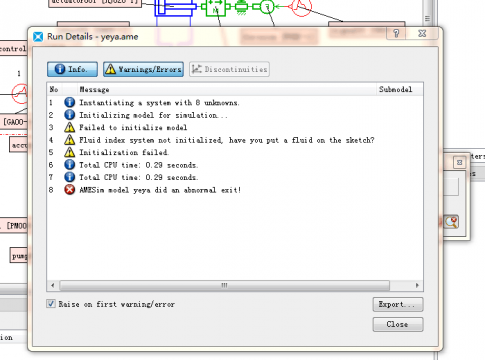
Task: Click the Fluid index system warning icon
Action: 69,140
